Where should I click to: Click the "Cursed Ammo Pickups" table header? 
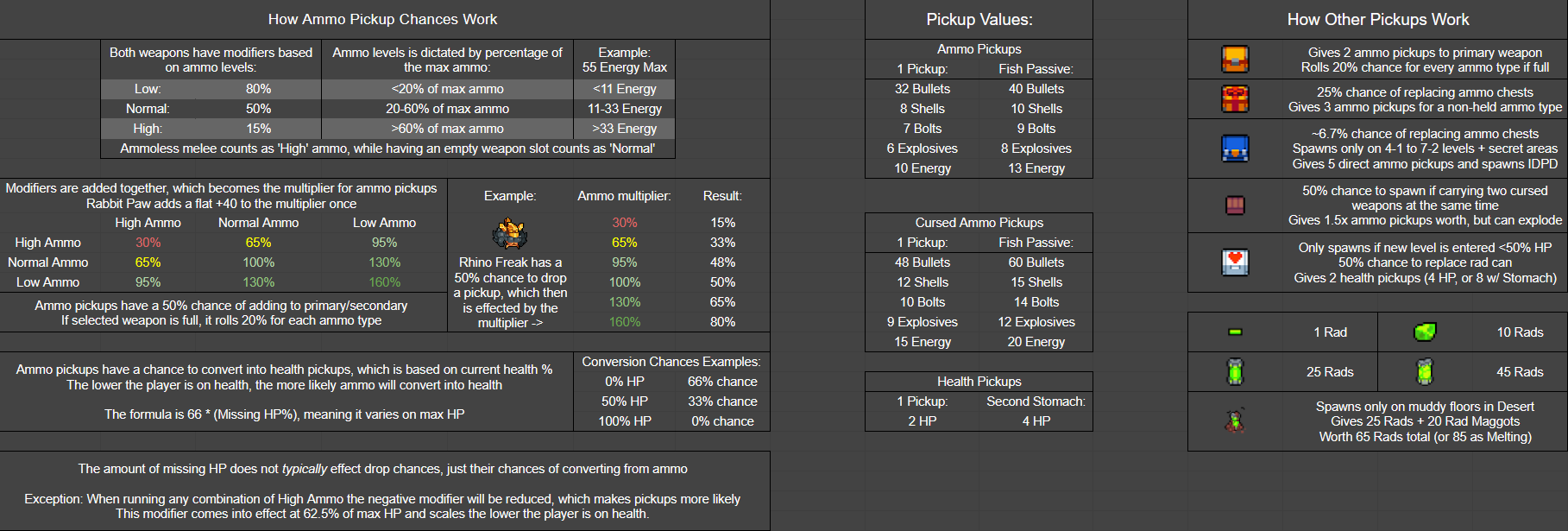click(x=979, y=223)
